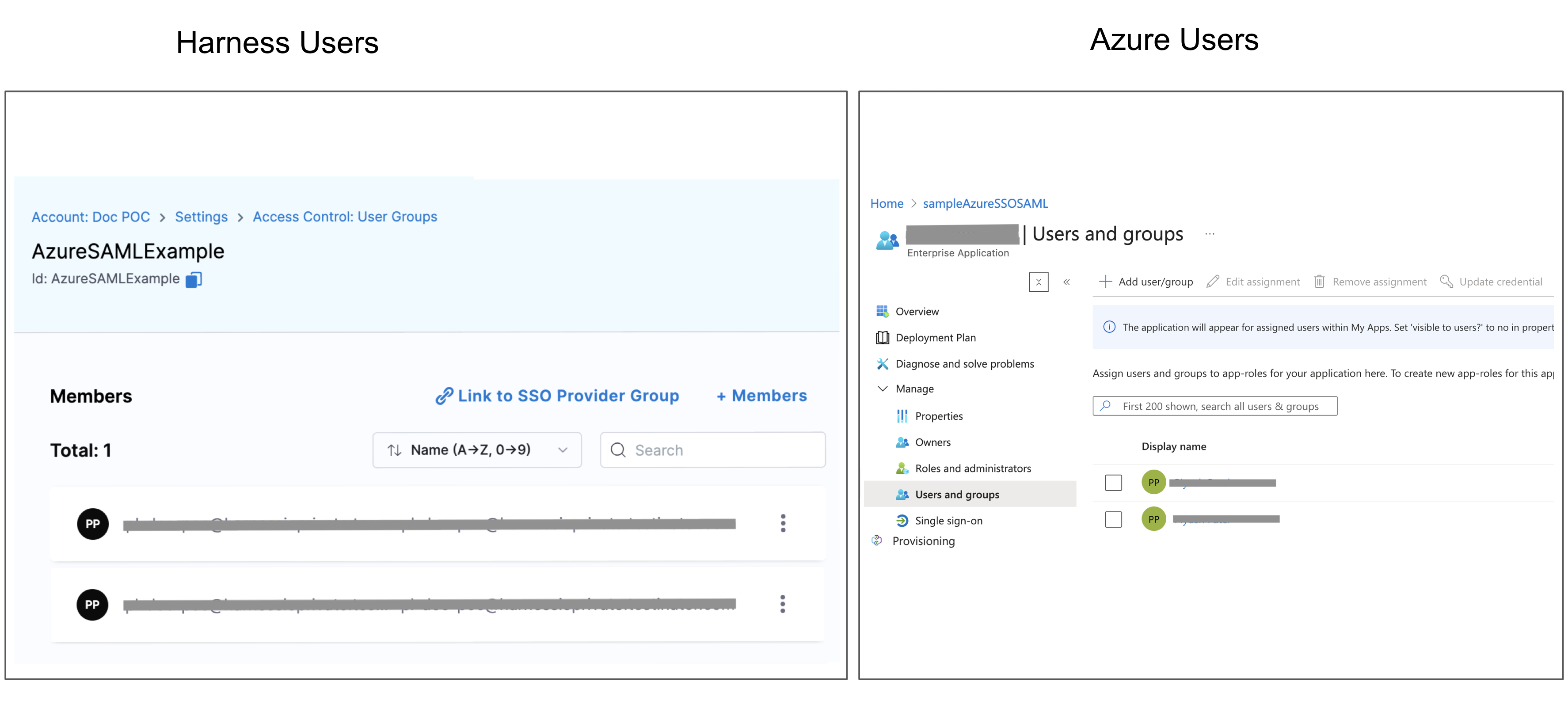Select Users and groups sidebar item
1568x701 pixels.
click(970, 494)
